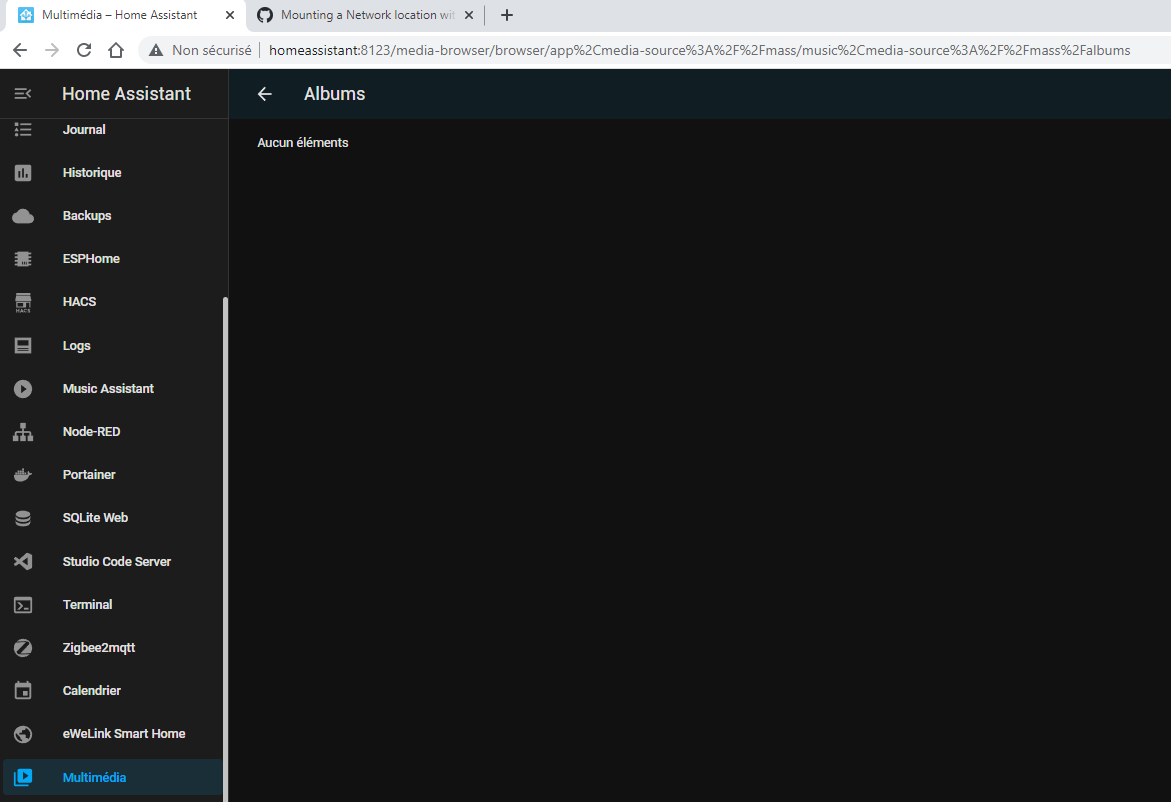Open Journal from the sidebar
This screenshot has height=802, width=1171.
click(84, 130)
